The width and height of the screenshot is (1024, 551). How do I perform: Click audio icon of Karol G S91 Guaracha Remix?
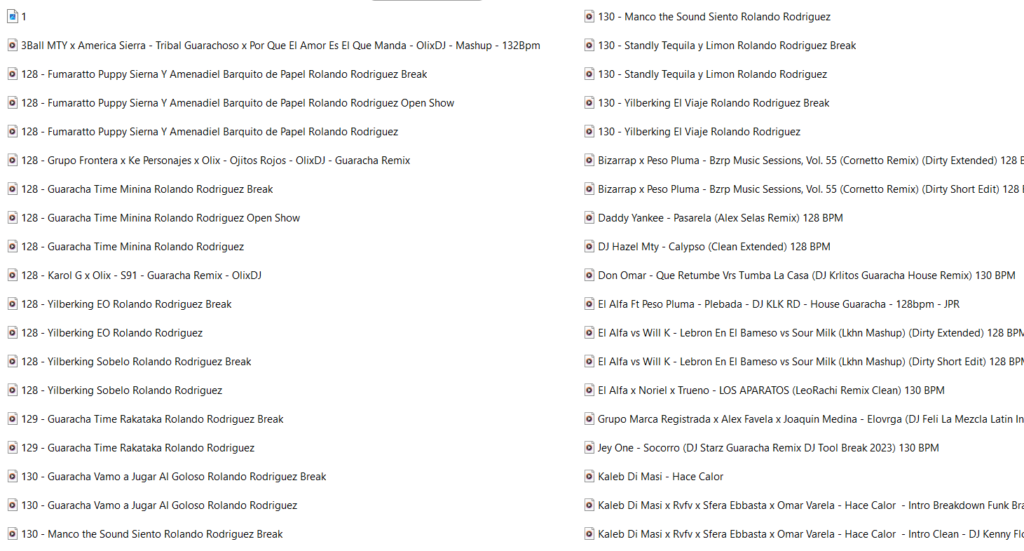12,275
